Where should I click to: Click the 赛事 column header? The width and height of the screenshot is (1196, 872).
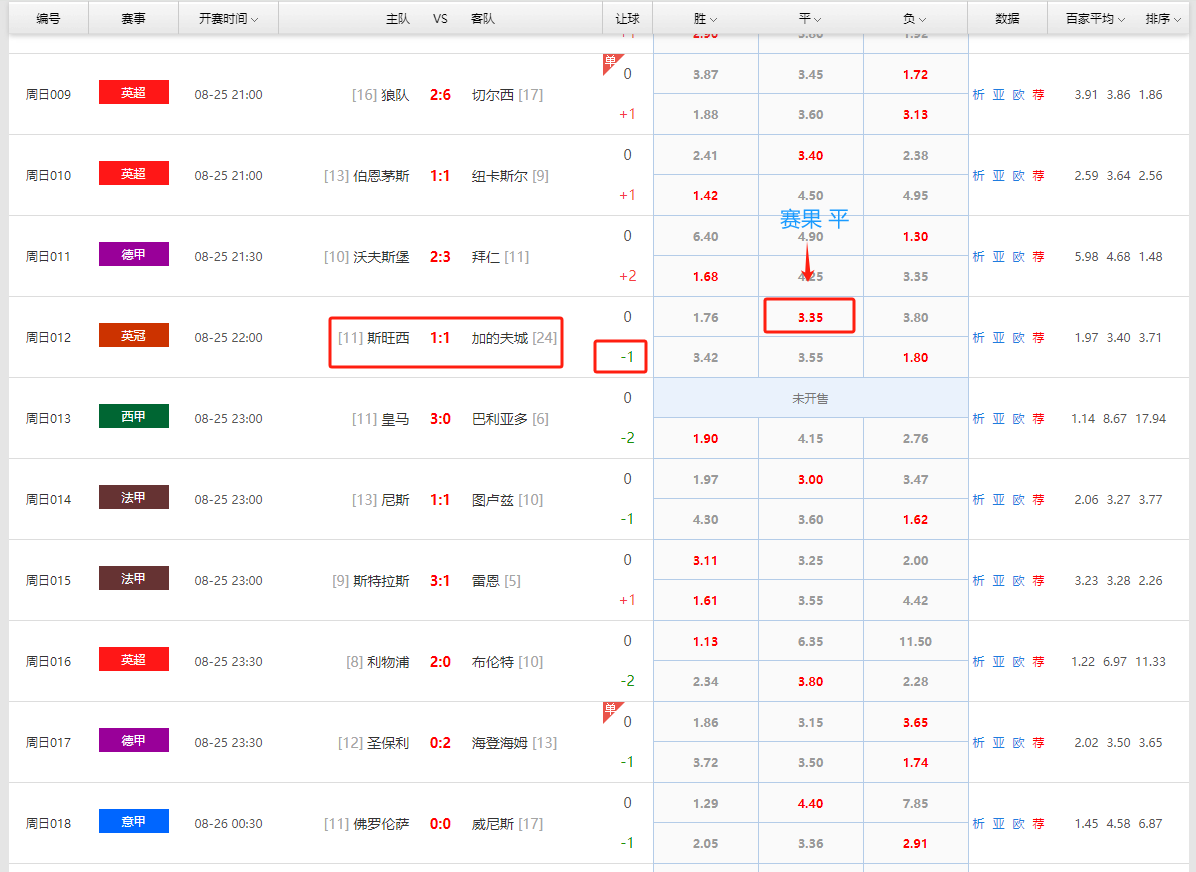click(x=133, y=18)
